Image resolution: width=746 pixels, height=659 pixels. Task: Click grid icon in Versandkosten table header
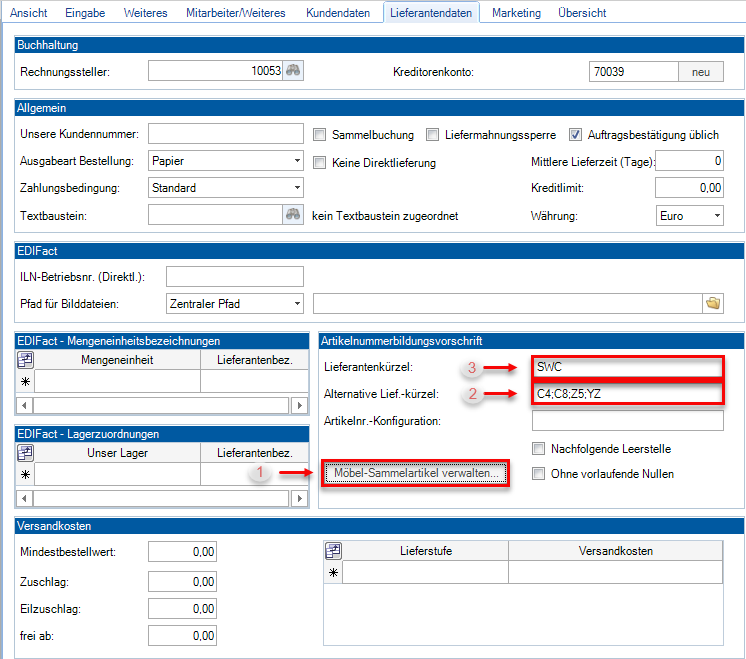click(334, 551)
